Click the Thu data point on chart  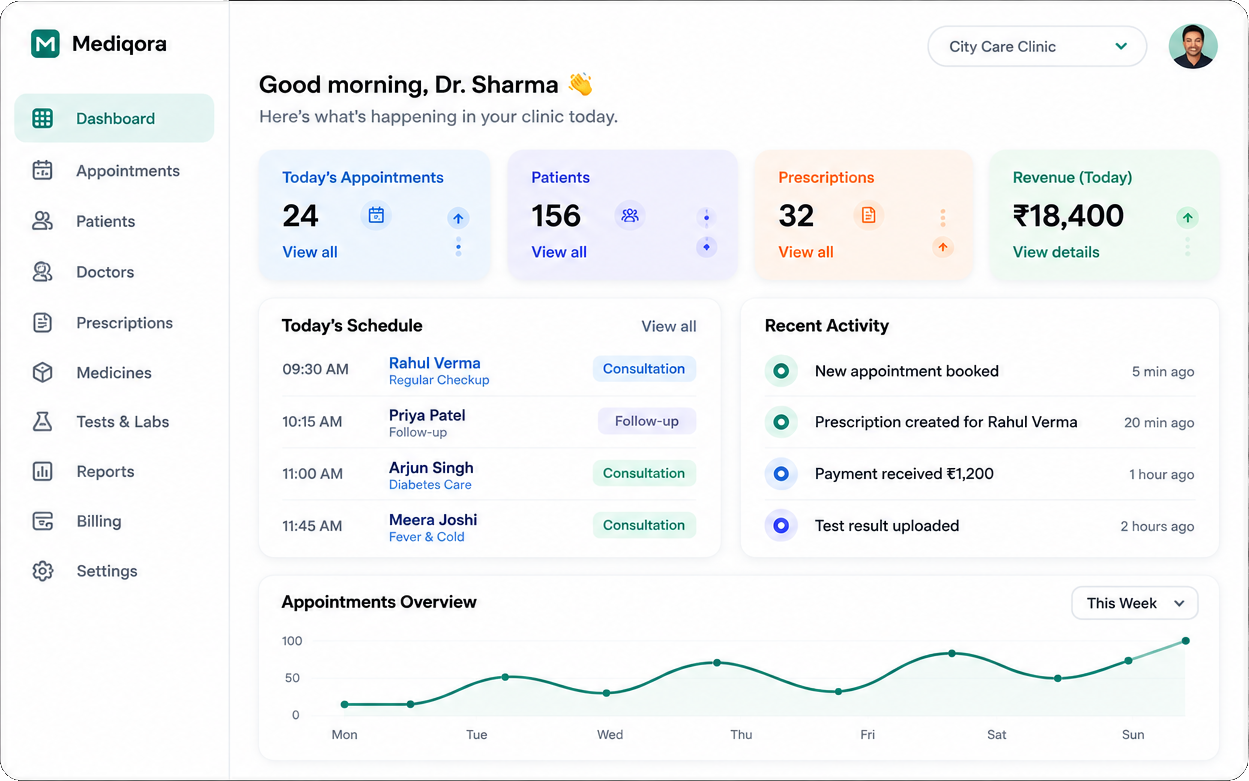pos(717,662)
